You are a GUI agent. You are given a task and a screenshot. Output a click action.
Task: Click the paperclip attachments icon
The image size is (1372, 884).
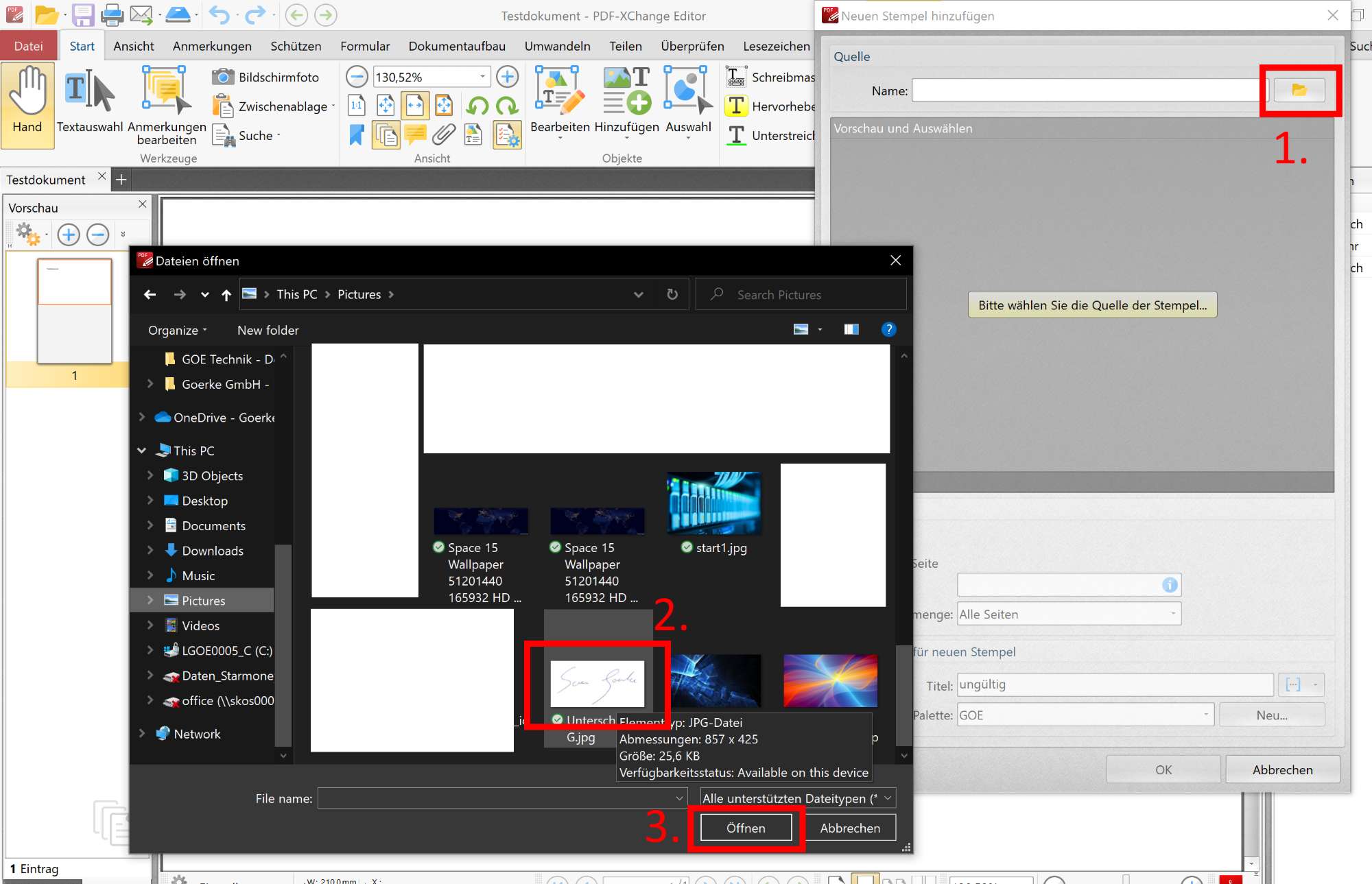pos(444,135)
